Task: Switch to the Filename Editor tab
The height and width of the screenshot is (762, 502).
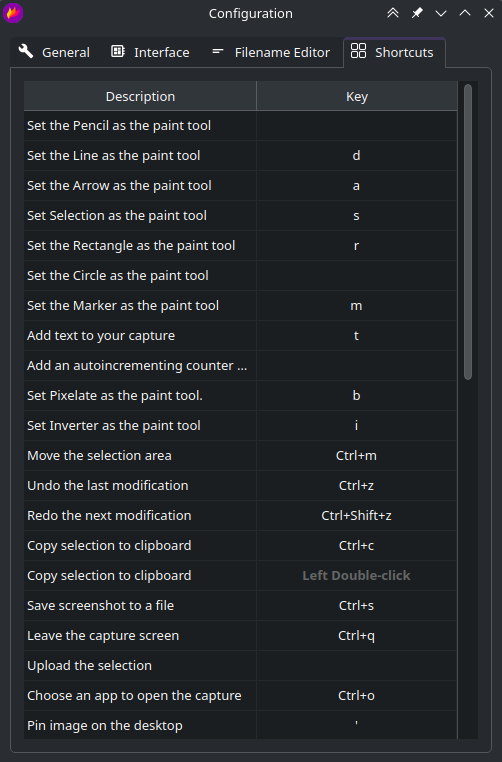Action: [271, 52]
